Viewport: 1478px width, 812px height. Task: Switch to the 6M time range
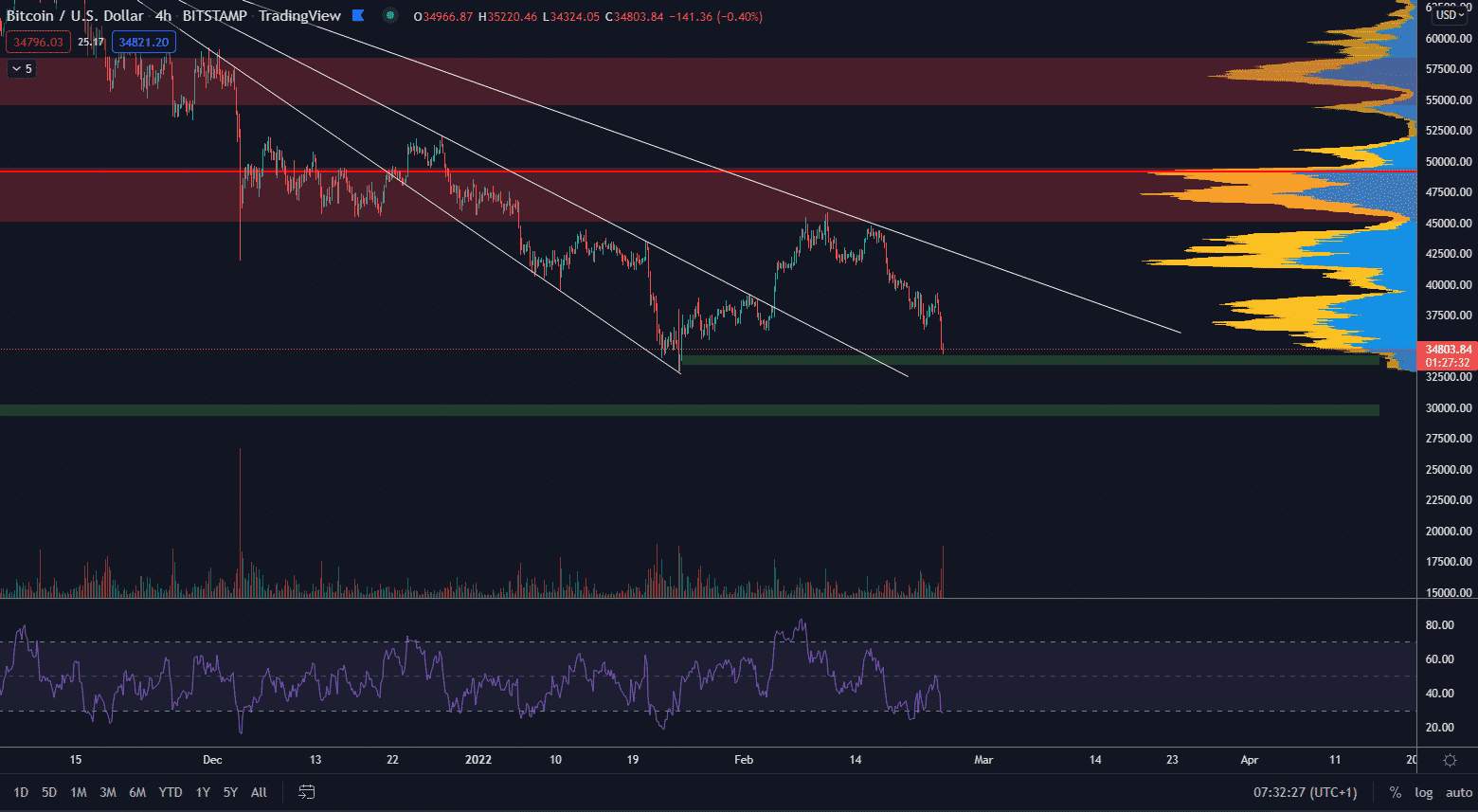[x=137, y=792]
